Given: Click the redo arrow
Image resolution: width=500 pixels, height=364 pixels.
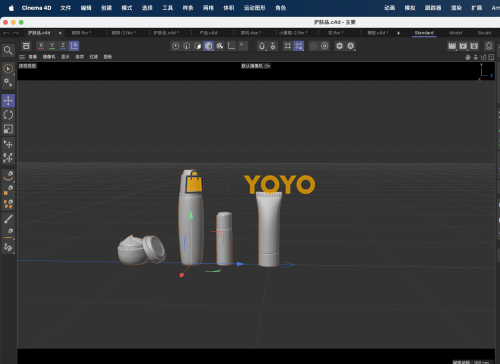Looking at the screenshot, I should [16, 33].
